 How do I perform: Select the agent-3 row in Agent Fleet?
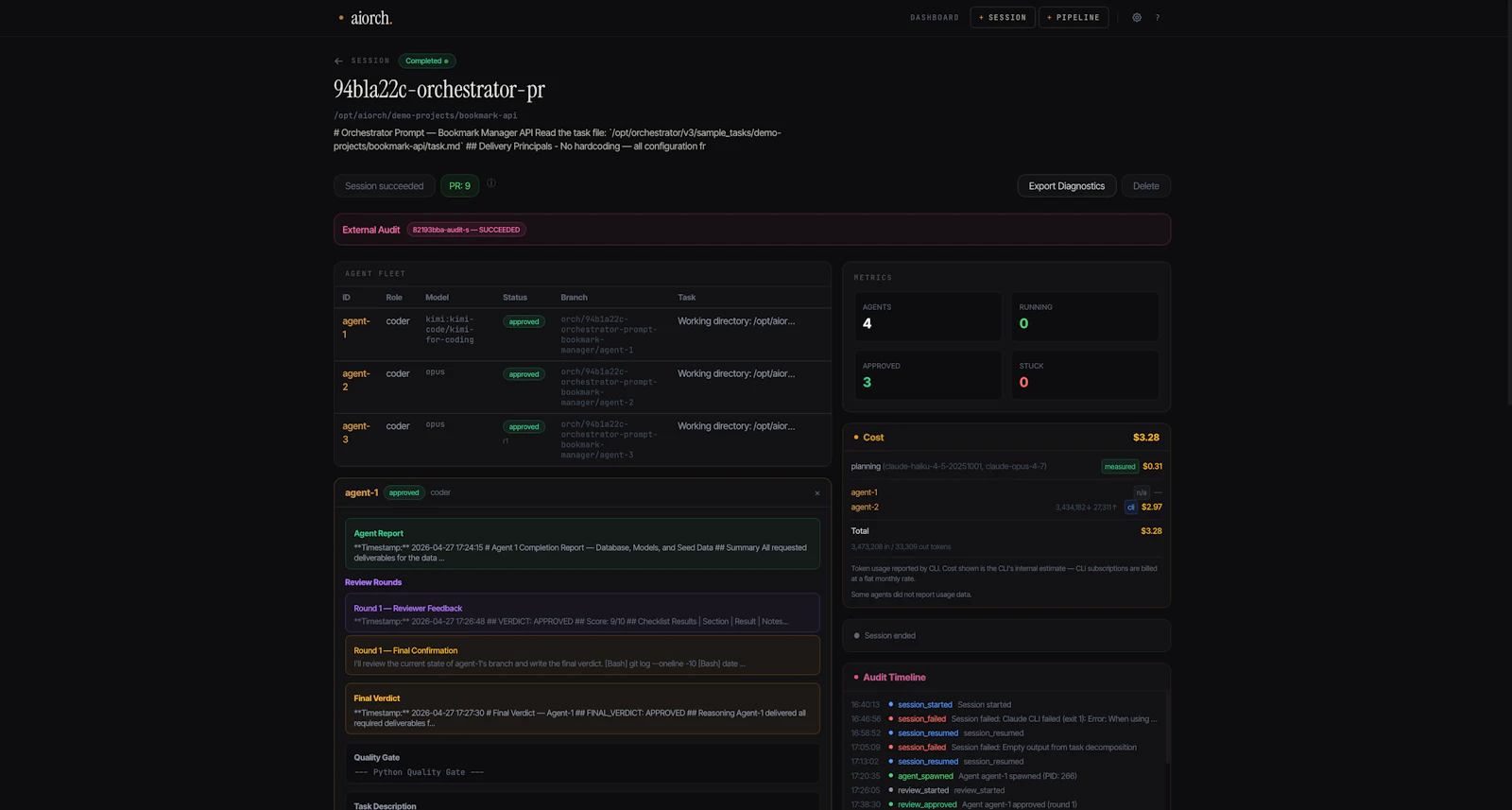[582, 439]
